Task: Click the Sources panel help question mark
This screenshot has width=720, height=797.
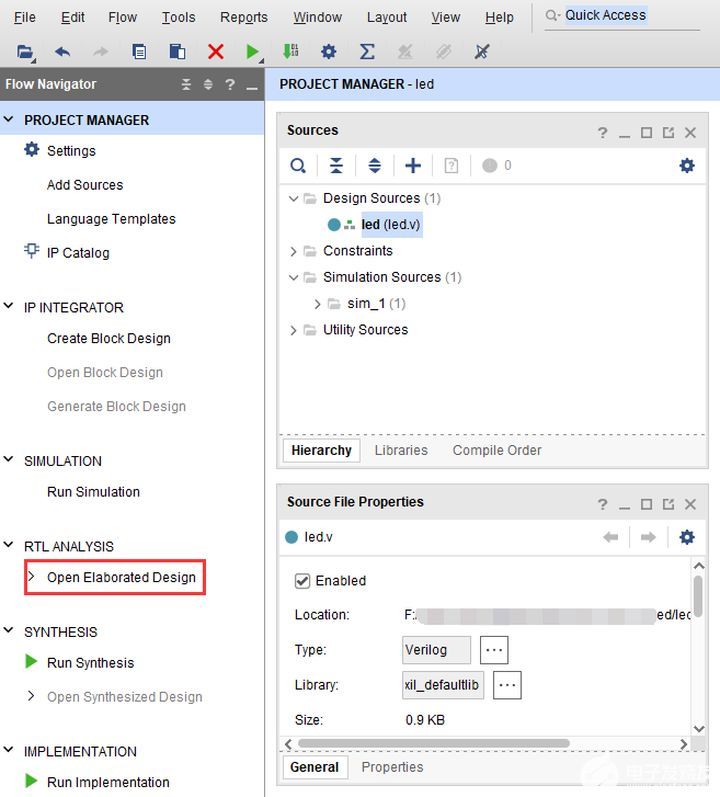Action: 603,133
